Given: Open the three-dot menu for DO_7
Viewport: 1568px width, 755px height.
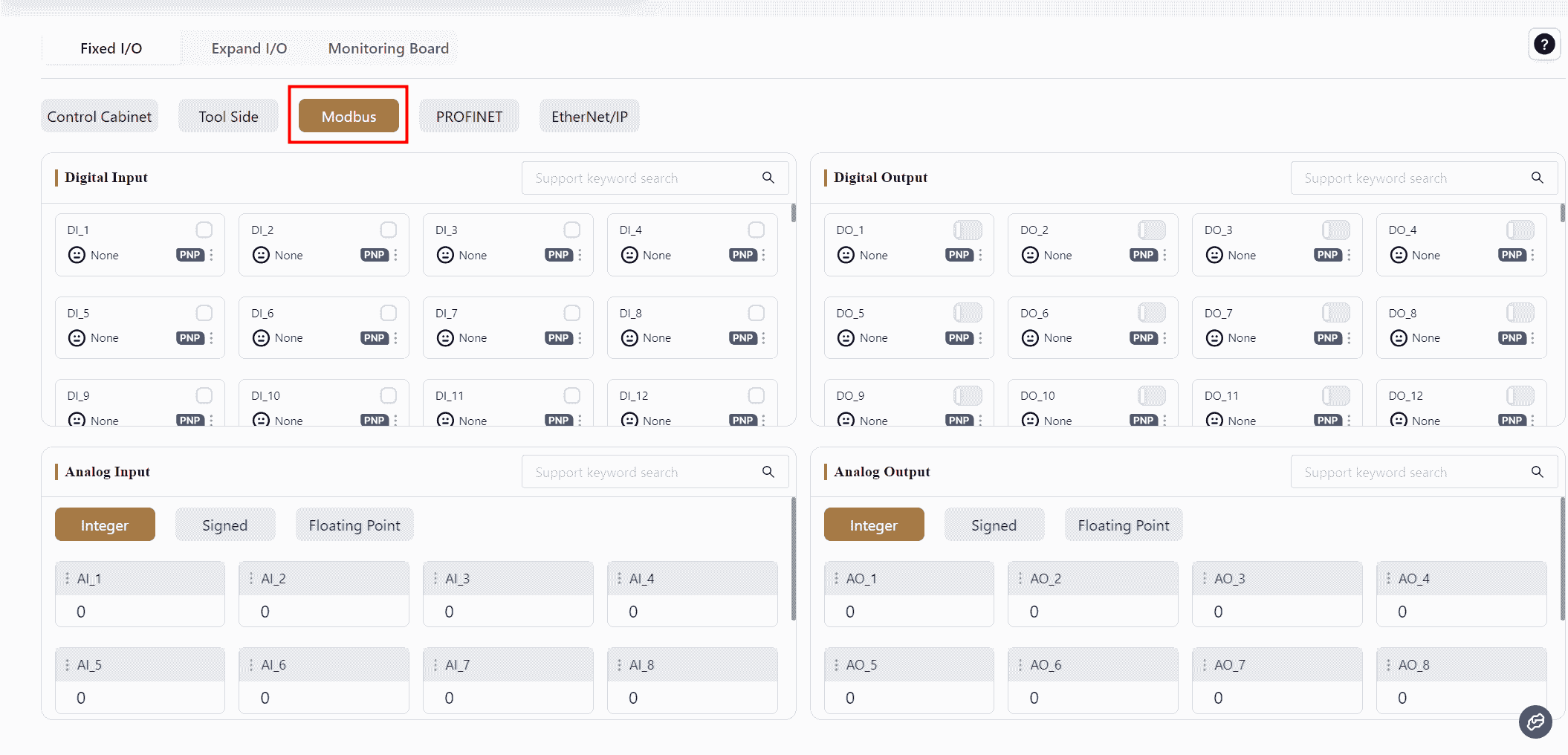Looking at the screenshot, I should [1349, 338].
